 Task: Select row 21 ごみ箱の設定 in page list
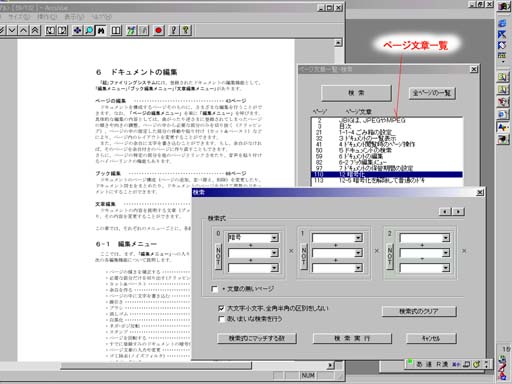tap(387, 132)
